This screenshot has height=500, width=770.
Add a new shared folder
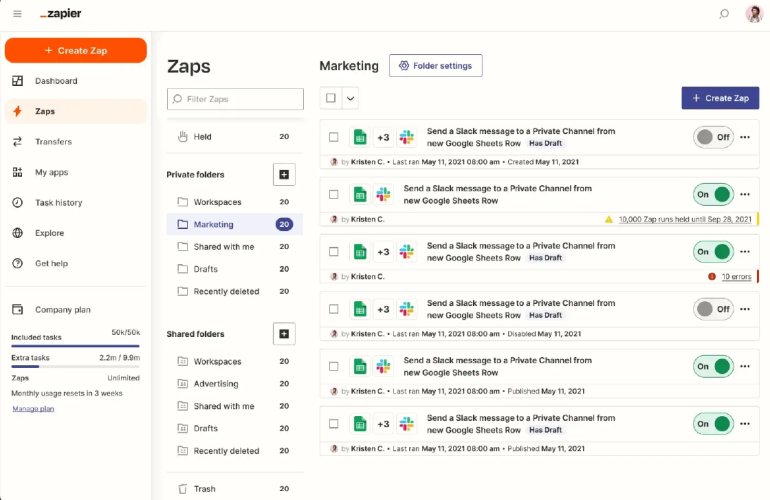pyautogui.click(x=284, y=334)
